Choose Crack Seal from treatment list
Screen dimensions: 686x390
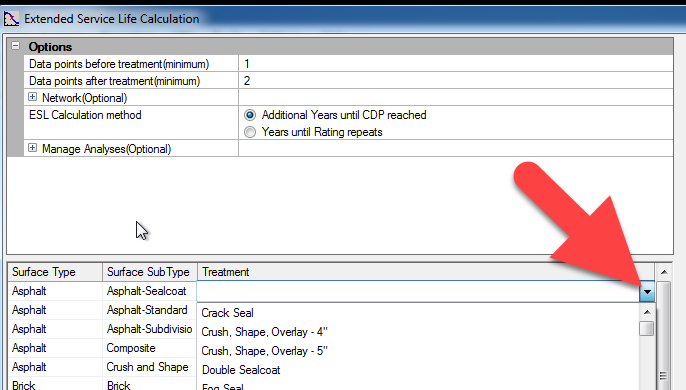coord(227,313)
